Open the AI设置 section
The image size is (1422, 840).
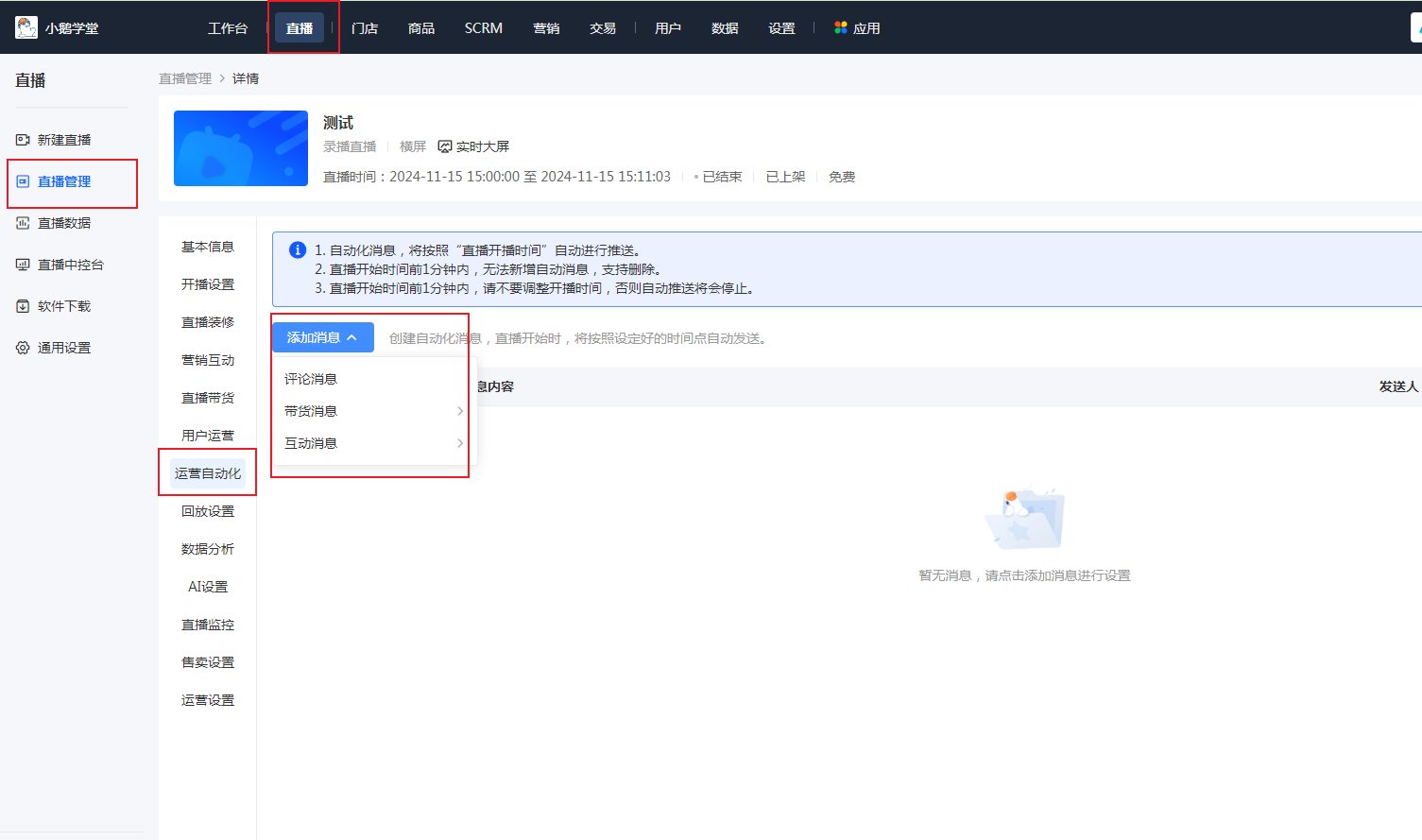[x=207, y=586]
